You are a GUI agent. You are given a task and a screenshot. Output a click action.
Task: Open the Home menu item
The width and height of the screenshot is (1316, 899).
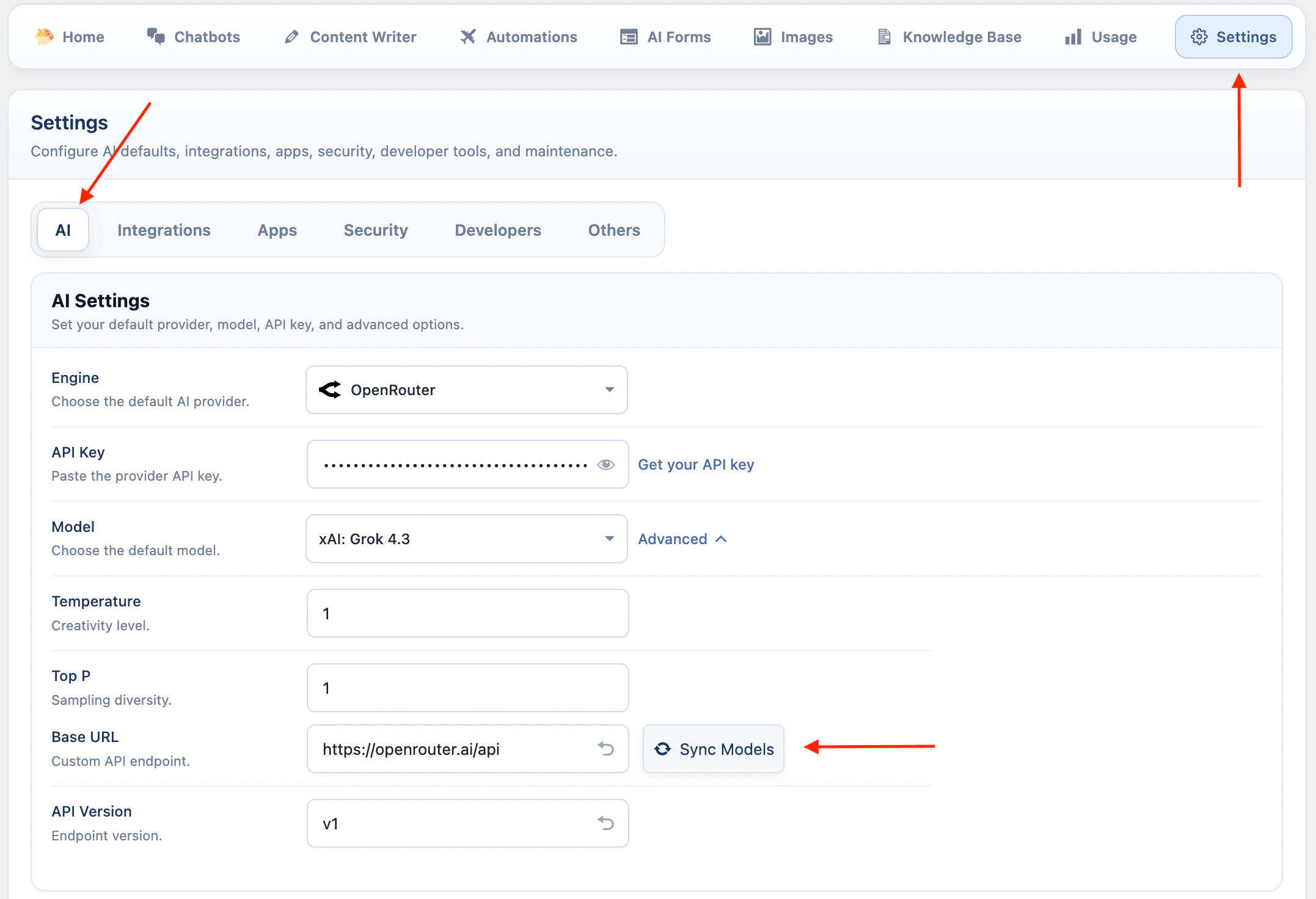69,37
